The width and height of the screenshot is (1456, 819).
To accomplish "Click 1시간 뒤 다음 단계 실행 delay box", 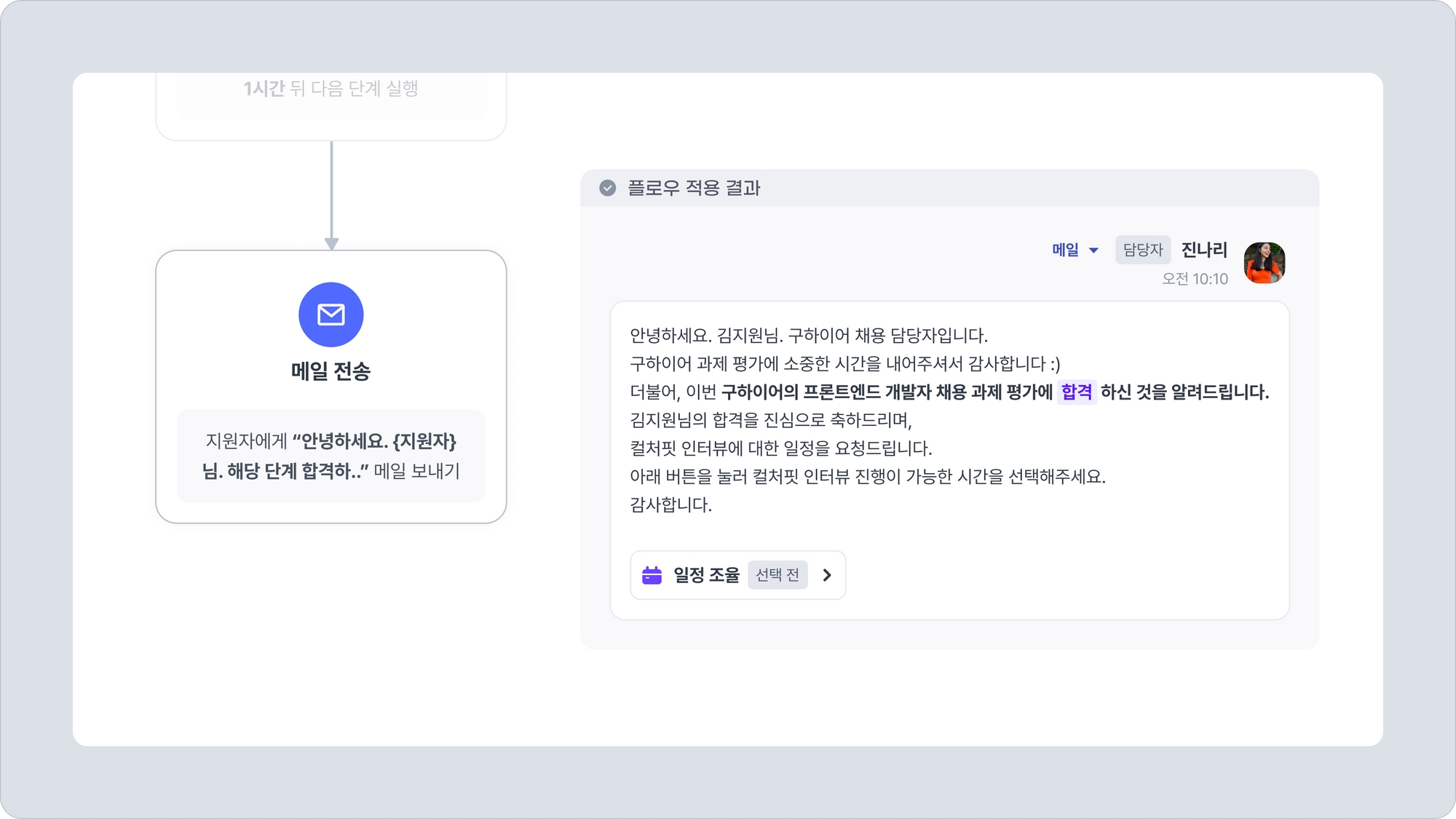I will [331, 89].
